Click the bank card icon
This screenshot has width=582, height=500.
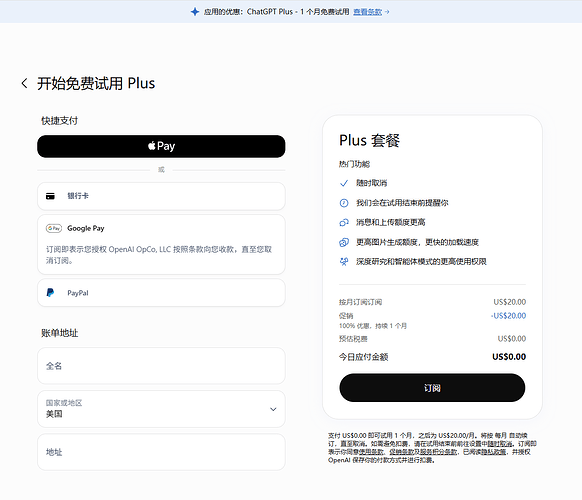(50, 196)
